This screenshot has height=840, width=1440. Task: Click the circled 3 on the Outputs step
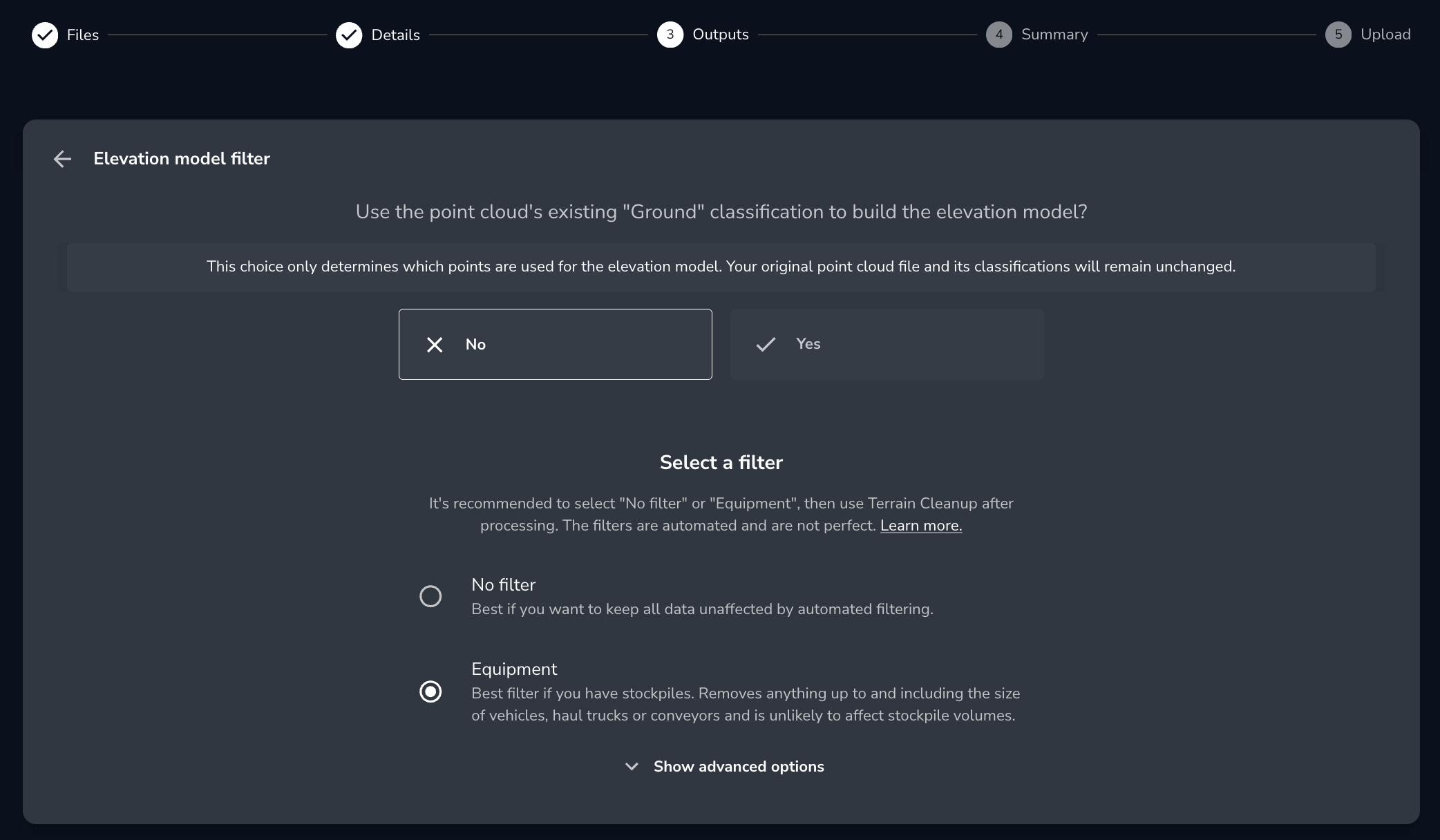[669, 35]
